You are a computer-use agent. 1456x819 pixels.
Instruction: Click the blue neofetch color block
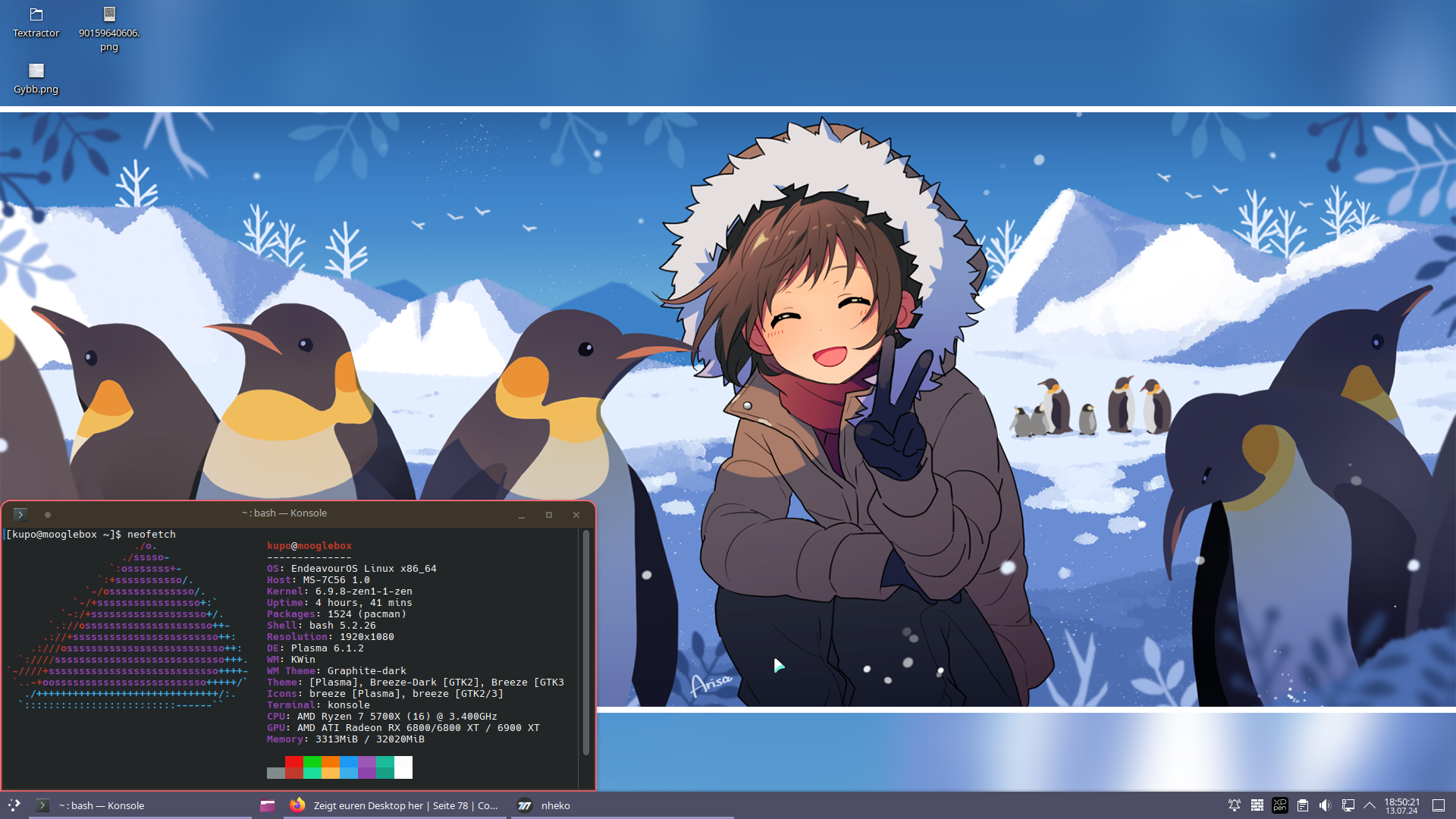(x=349, y=767)
